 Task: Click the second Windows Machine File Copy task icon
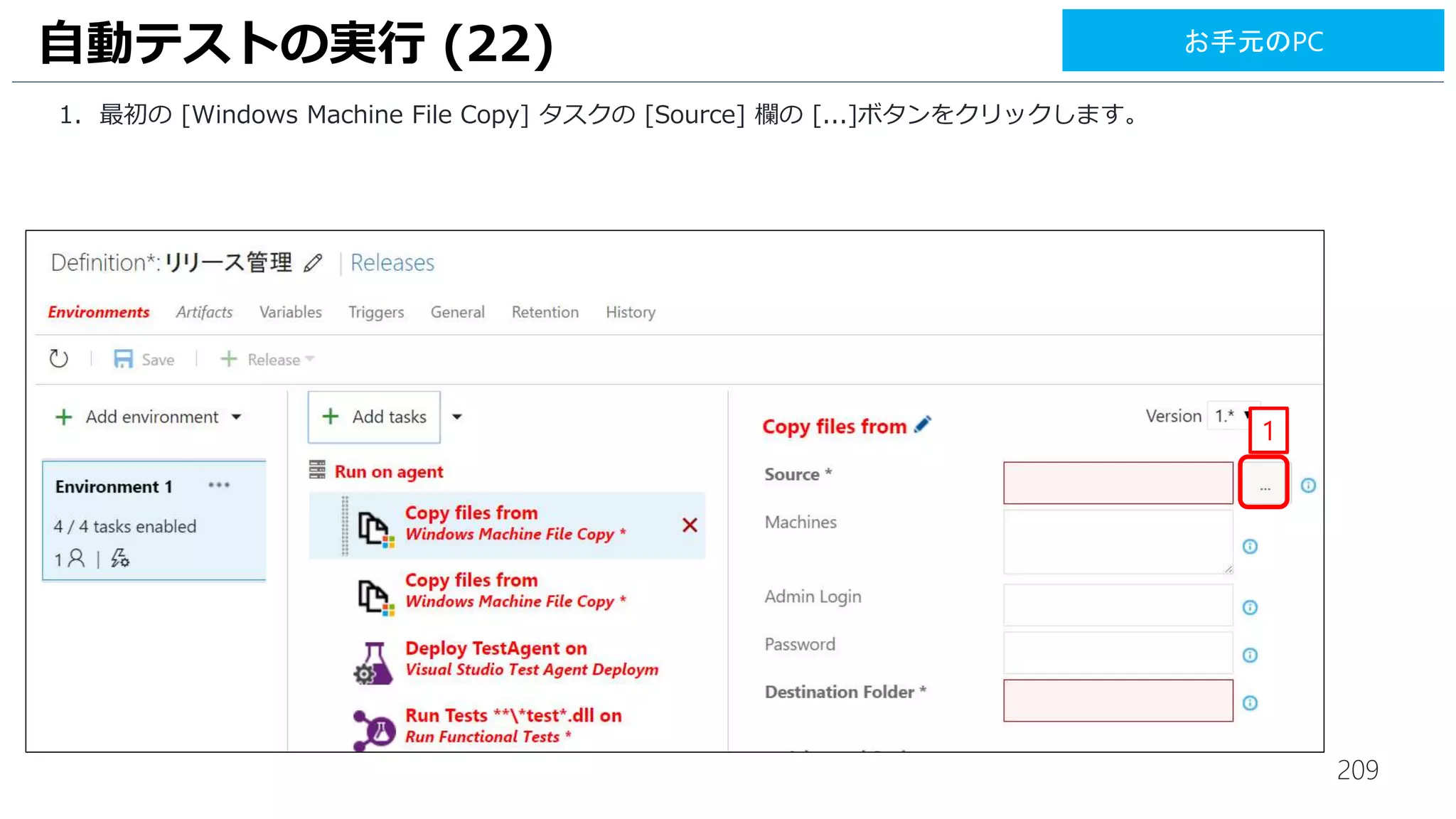[375, 596]
